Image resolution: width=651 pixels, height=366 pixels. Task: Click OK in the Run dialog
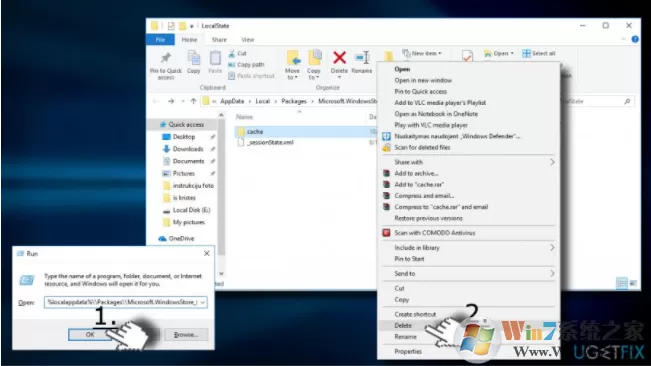[x=90, y=334]
